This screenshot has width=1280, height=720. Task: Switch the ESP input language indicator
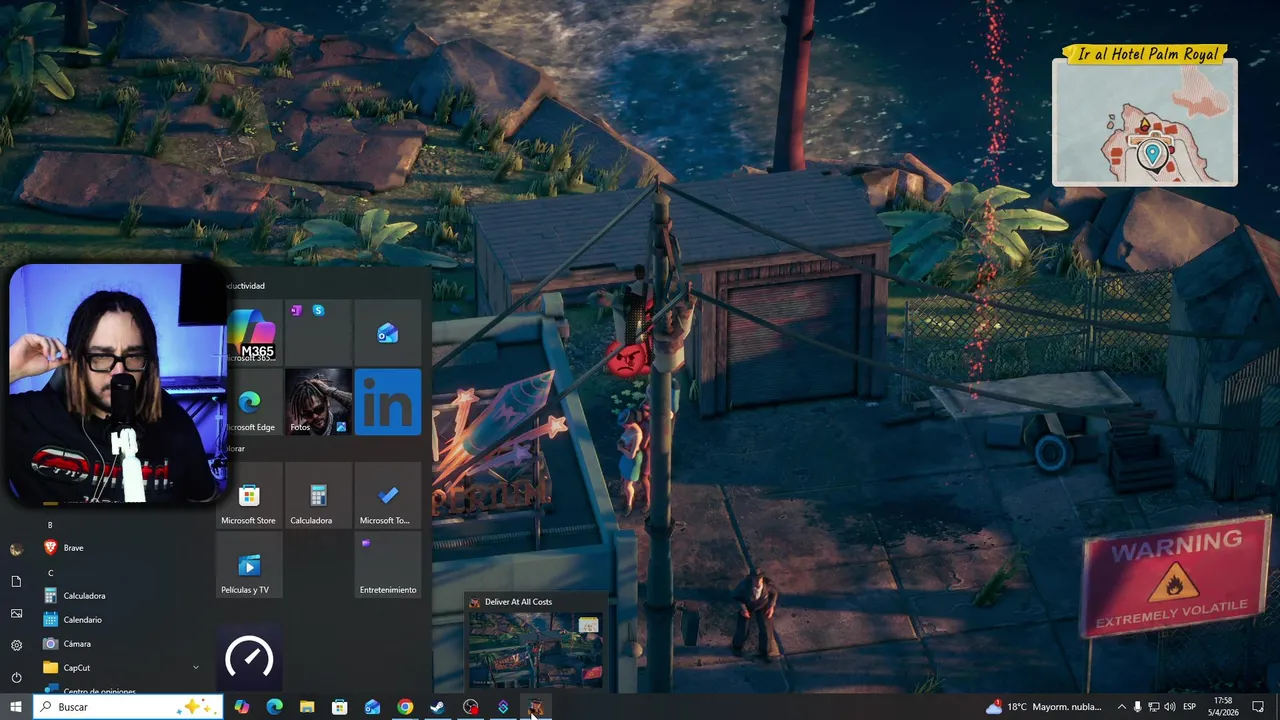(x=1190, y=707)
